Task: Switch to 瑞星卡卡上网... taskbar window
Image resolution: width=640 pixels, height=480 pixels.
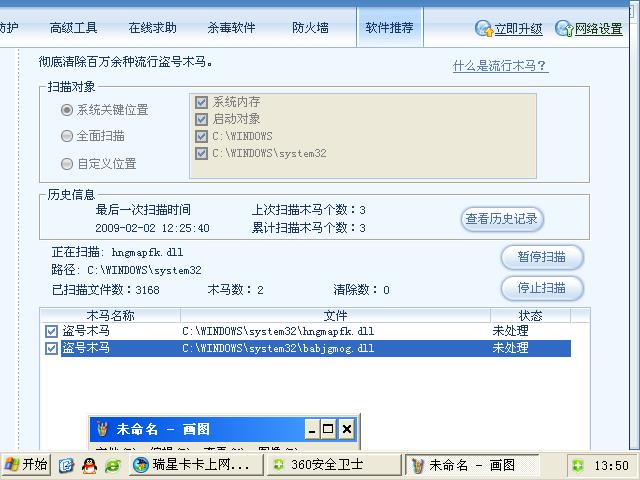Action: pyautogui.click(x=196, y=465)
